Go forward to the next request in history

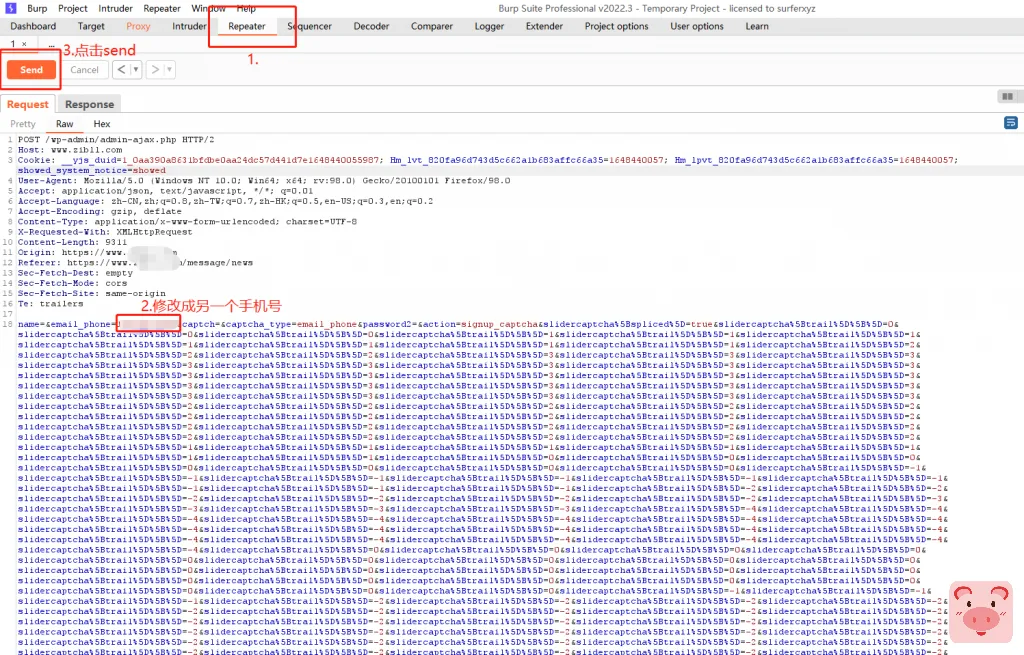tap(154, 69)
